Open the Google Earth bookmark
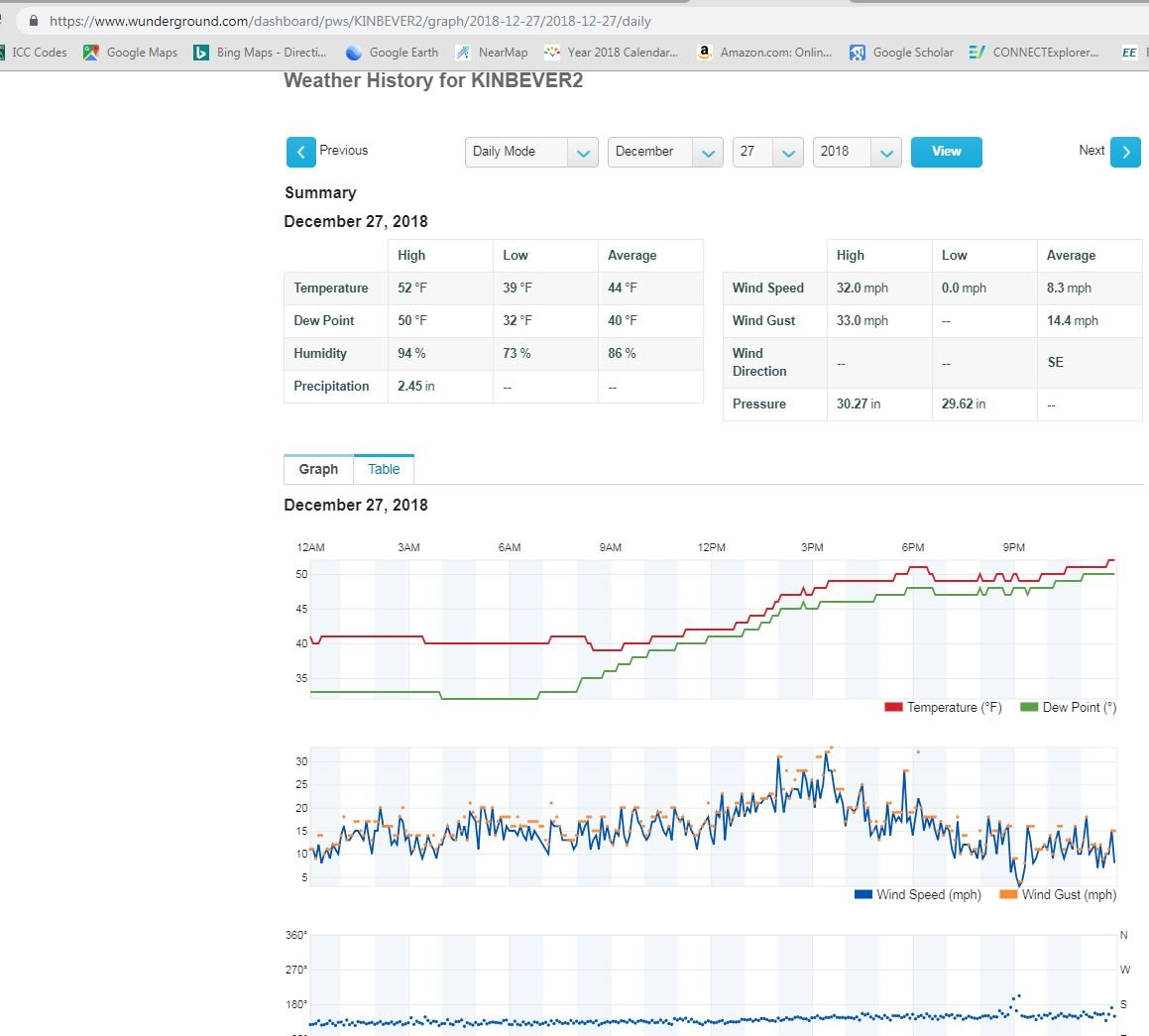 coord(392,52)
